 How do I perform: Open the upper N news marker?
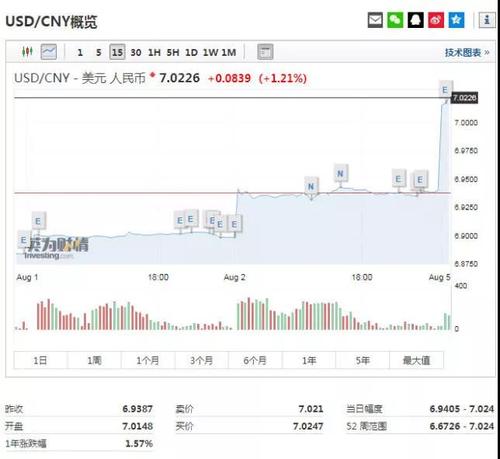(340, 173)
